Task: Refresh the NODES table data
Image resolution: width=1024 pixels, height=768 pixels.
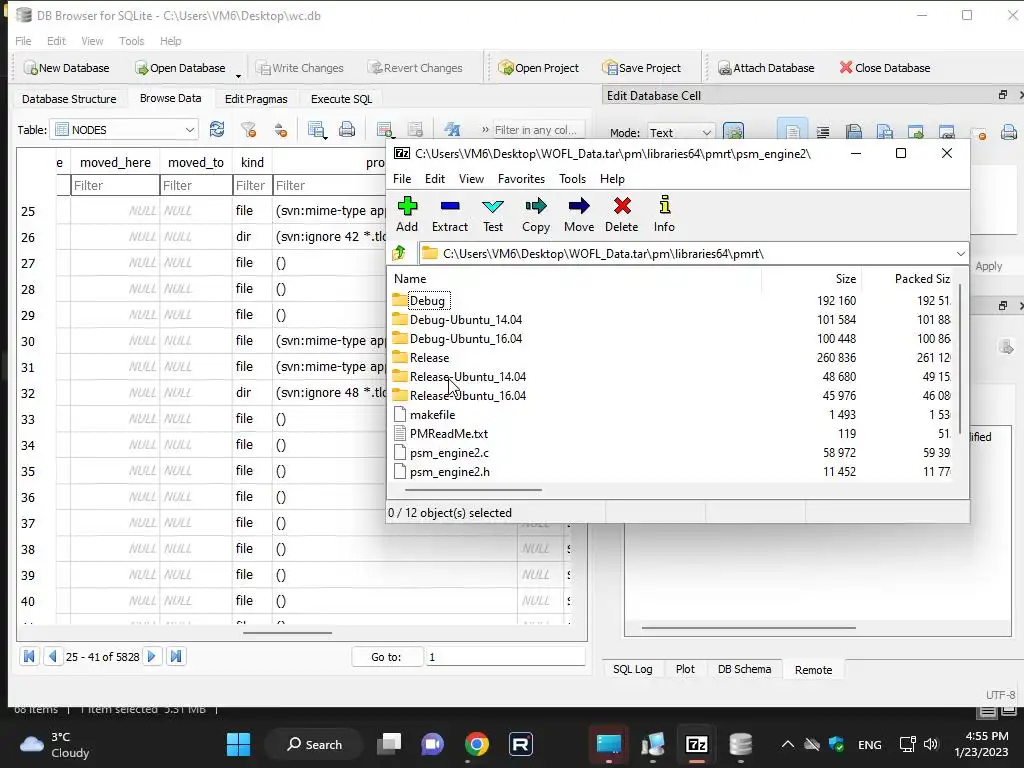Action: click(217, 129)
